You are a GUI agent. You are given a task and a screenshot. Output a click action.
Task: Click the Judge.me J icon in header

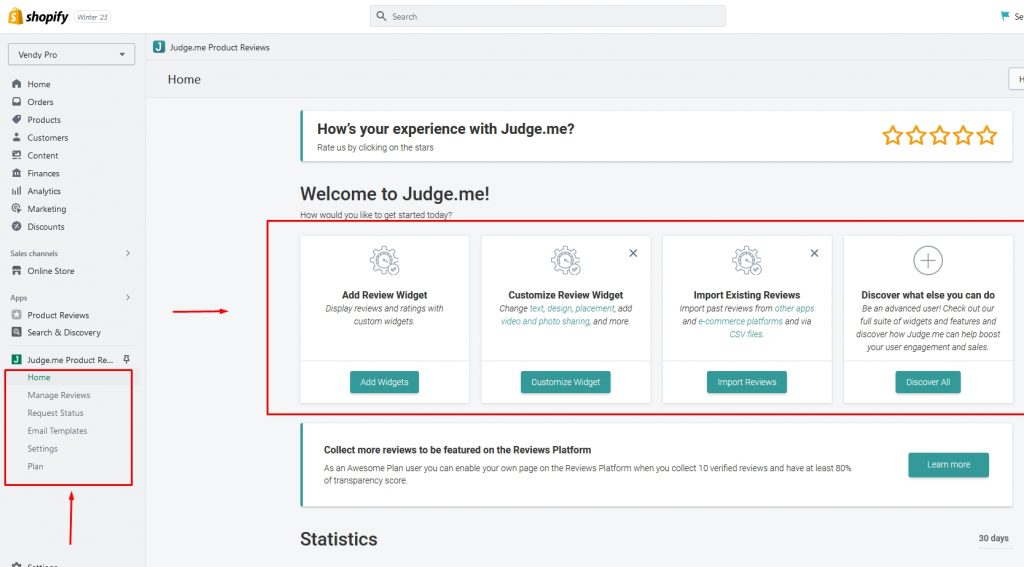click(x=159, y=46)
